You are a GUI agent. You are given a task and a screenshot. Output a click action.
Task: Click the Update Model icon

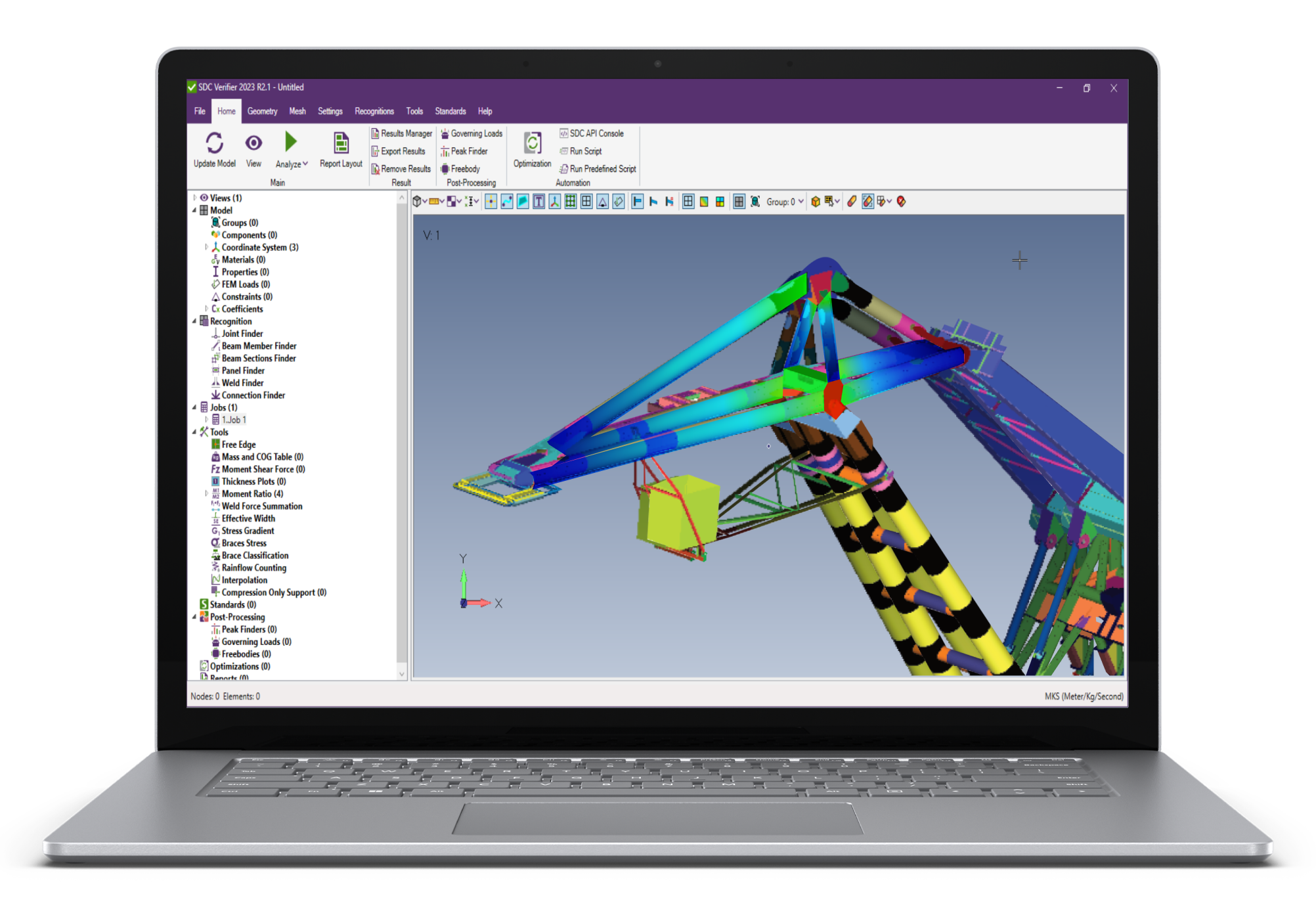214,144
